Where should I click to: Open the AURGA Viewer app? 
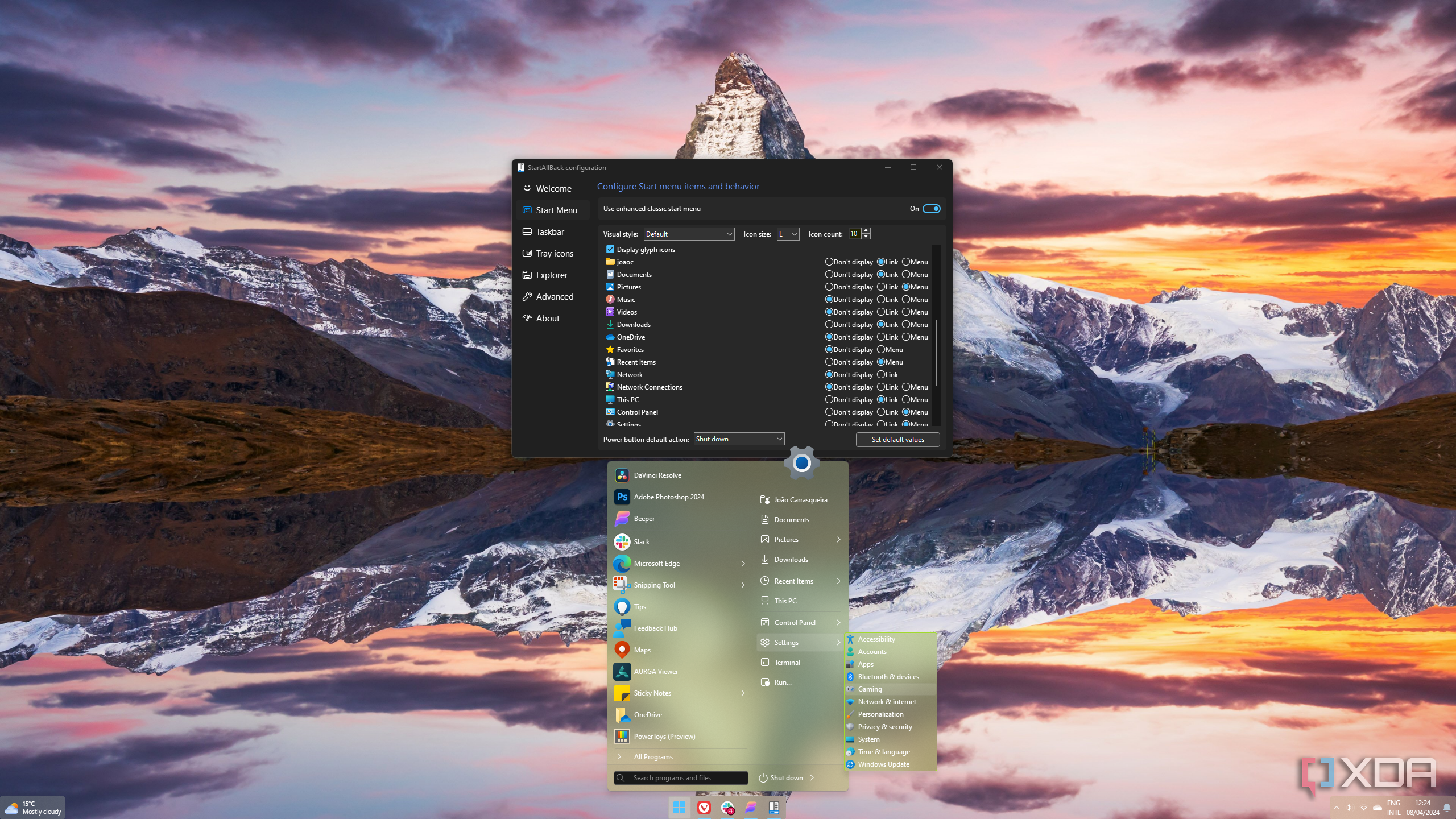pos(655,672)
